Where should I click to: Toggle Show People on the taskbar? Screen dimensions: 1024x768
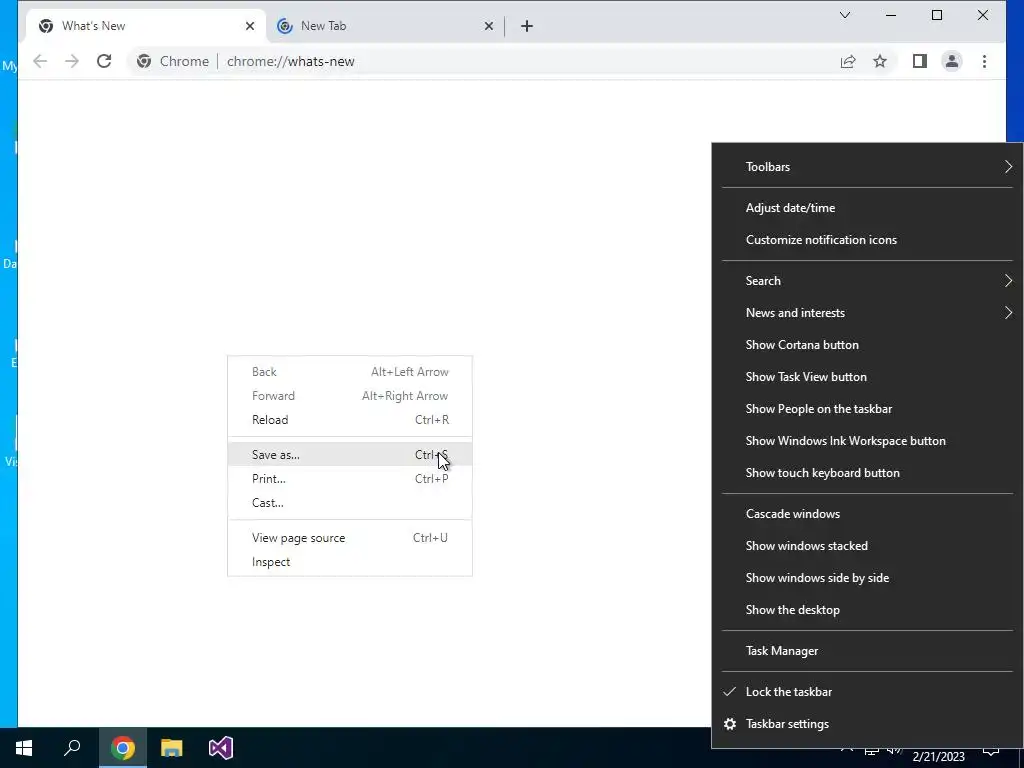point(867,409)
